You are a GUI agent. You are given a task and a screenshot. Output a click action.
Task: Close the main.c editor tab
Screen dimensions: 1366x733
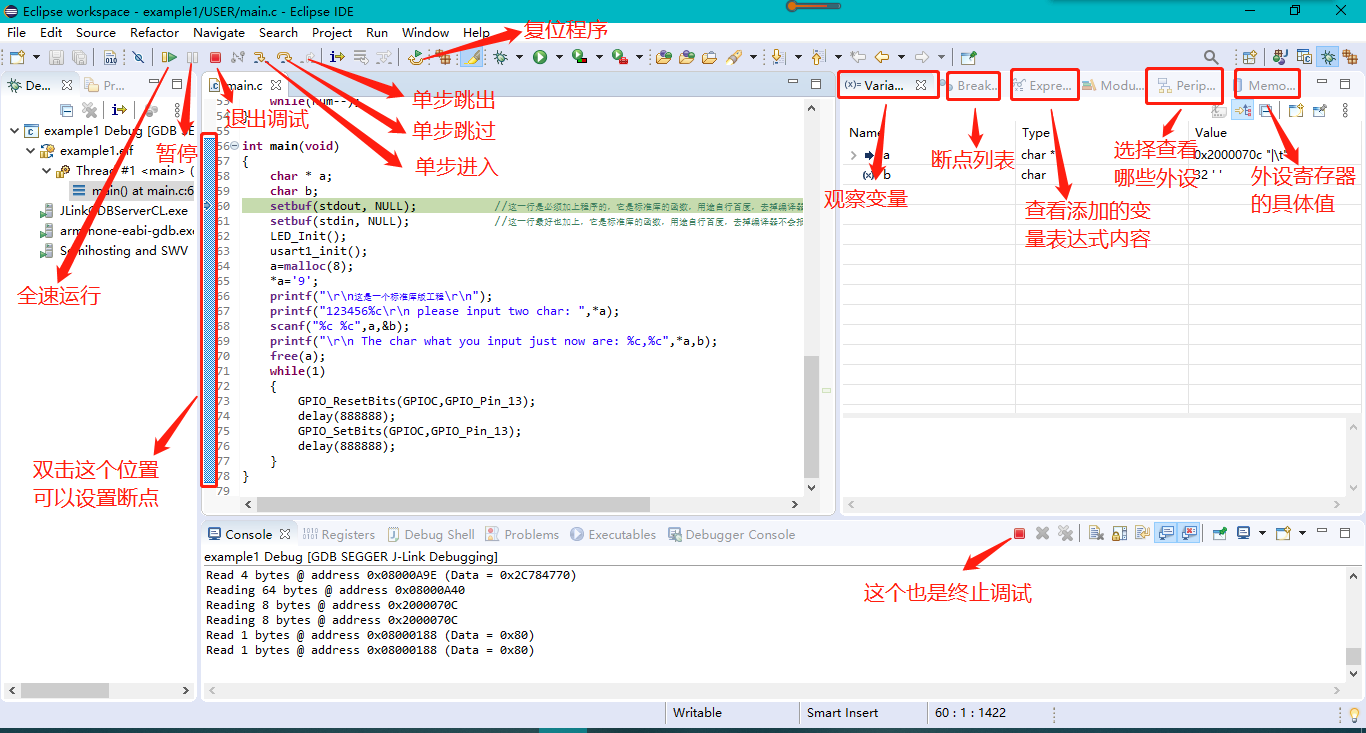pos(275,85)
